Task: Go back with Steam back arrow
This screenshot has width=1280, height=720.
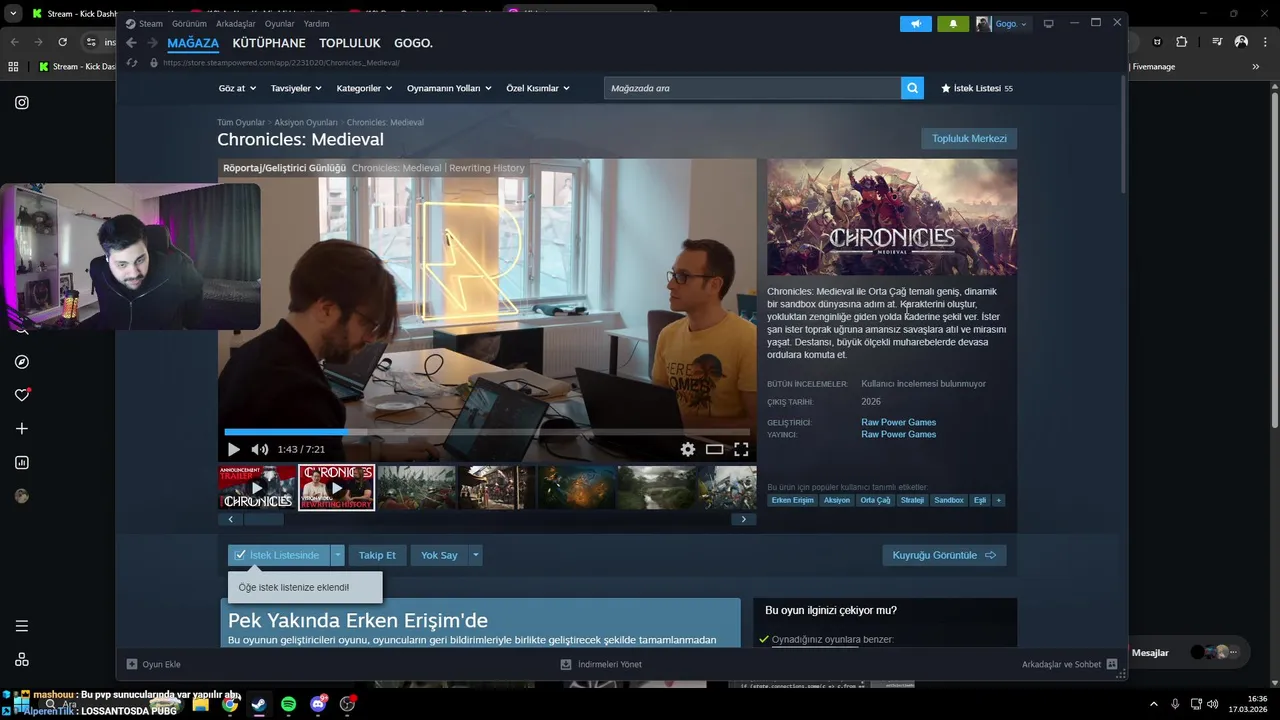Action: (x=131, y=43)
